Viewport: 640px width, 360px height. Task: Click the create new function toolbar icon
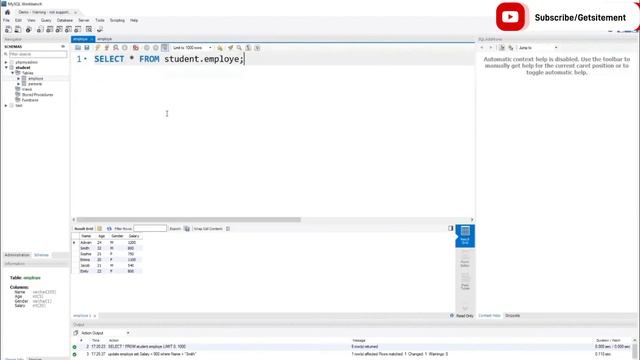pyautogui.click(x=78, y=29)
